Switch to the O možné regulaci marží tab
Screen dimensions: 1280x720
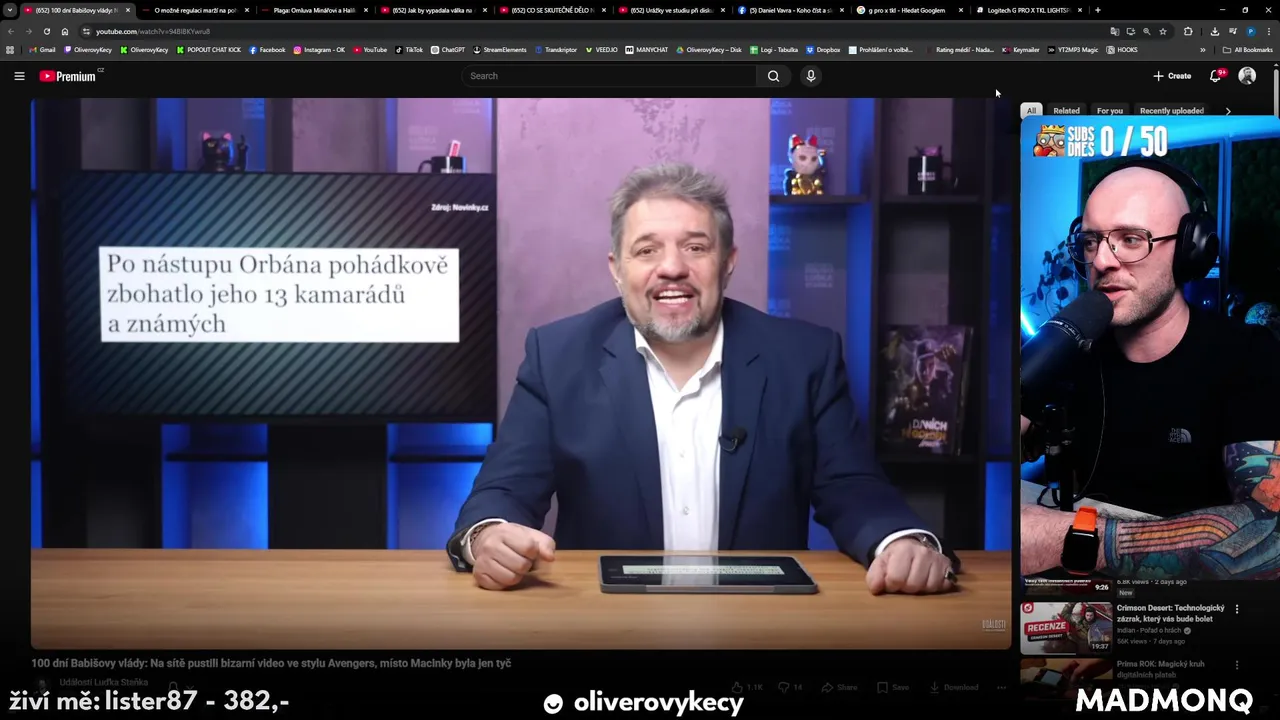195,10
